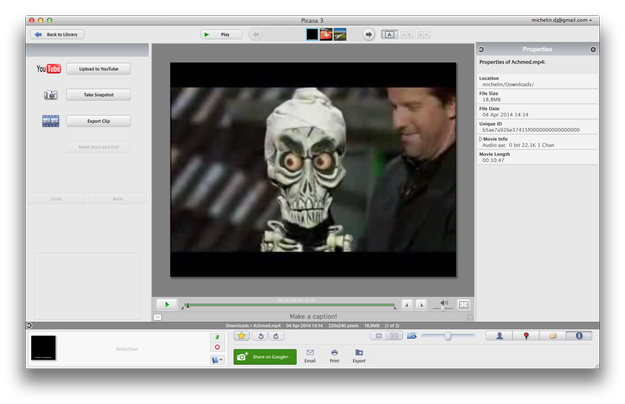Open the account dropdown michelin.dj@gmail.com

(x=562, y=20)
